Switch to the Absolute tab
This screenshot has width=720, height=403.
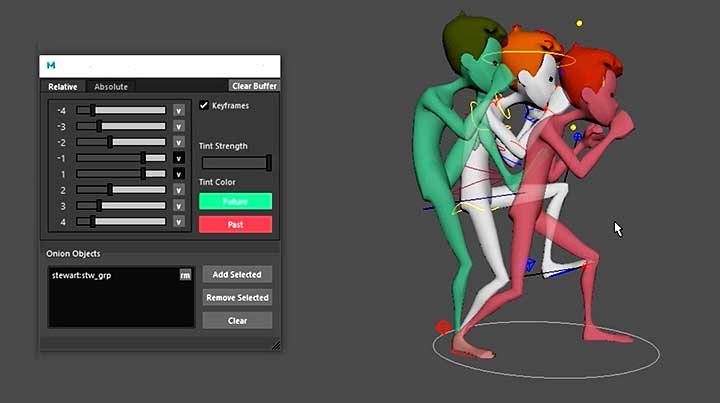[x=111, y=86]
